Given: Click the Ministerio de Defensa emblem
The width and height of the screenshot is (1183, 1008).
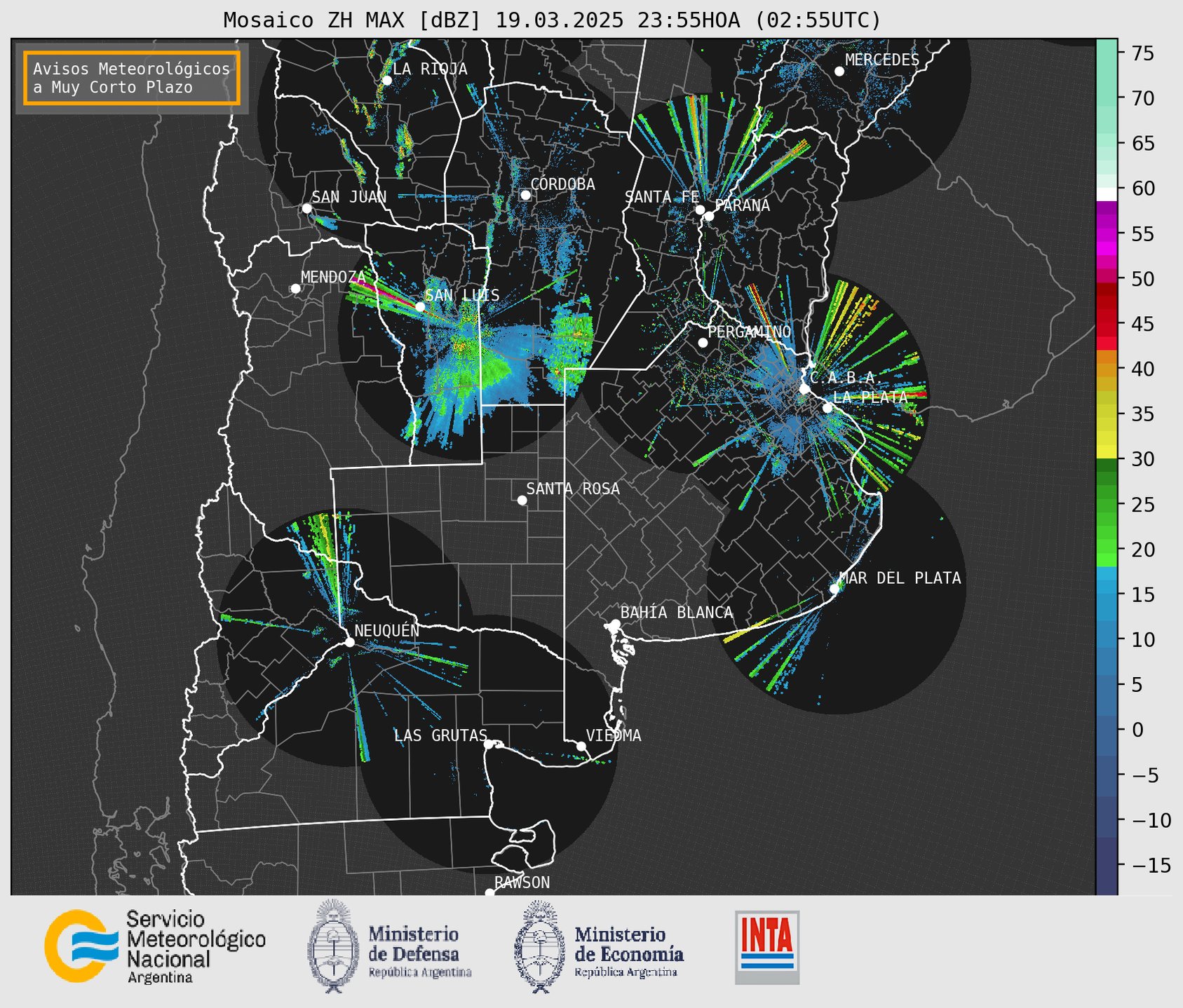Looking at the screenshot, I should tap(332, 946).
